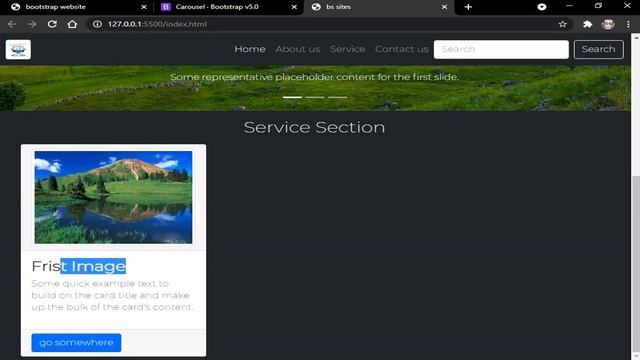Click the Search button in navbar
This screenshot has height=360, width=640.
click(x=598, y=49)
